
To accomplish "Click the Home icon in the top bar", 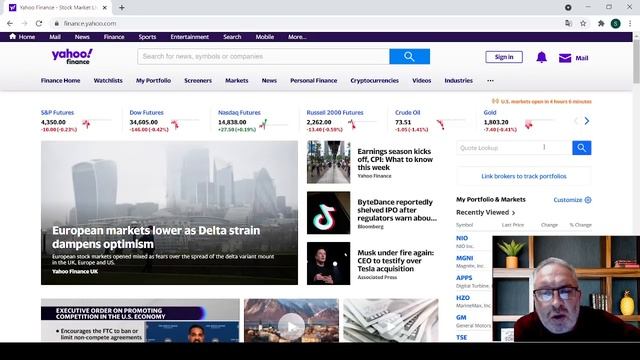I will [13, 36].
